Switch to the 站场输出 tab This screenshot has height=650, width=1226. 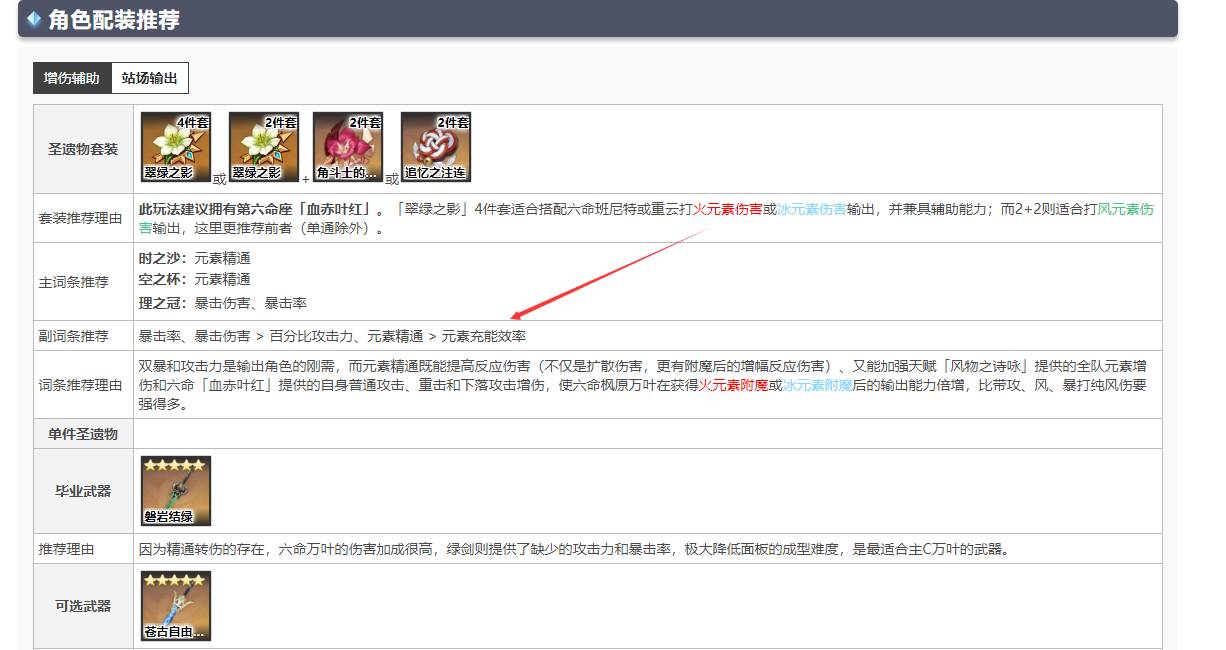coord(151,77)
